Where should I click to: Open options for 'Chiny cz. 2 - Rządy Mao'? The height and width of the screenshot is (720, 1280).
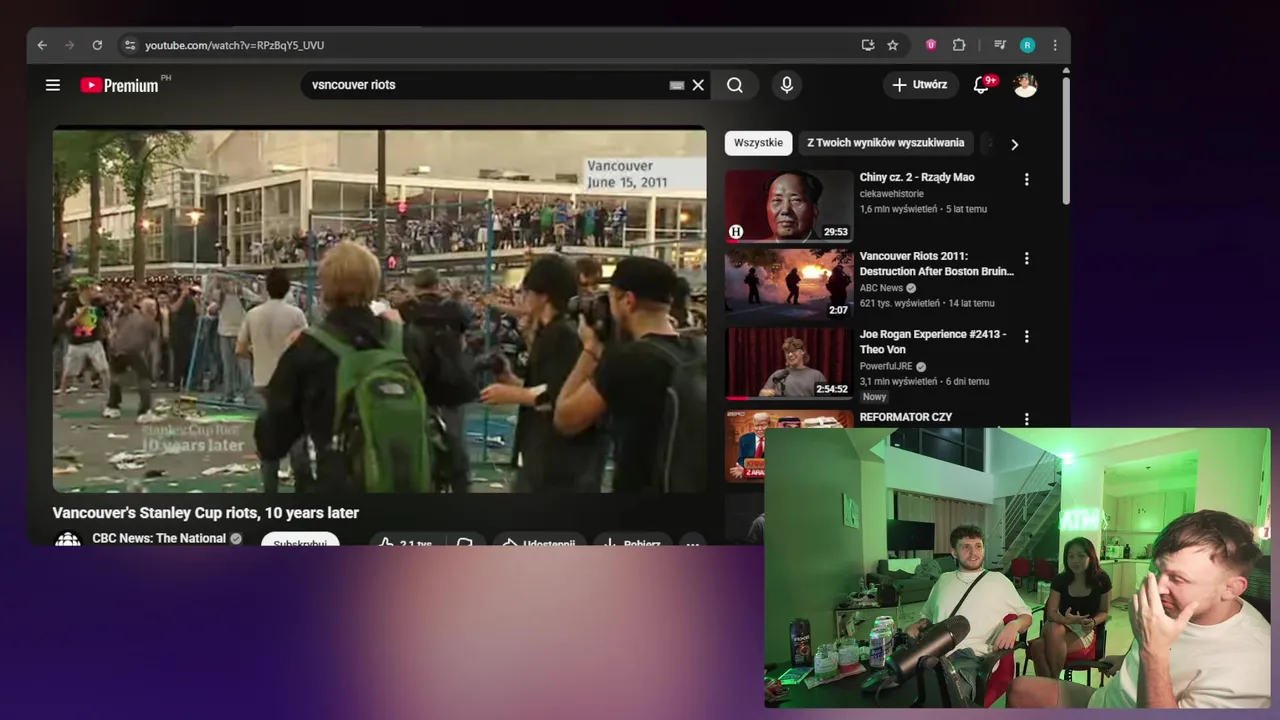1026,180
